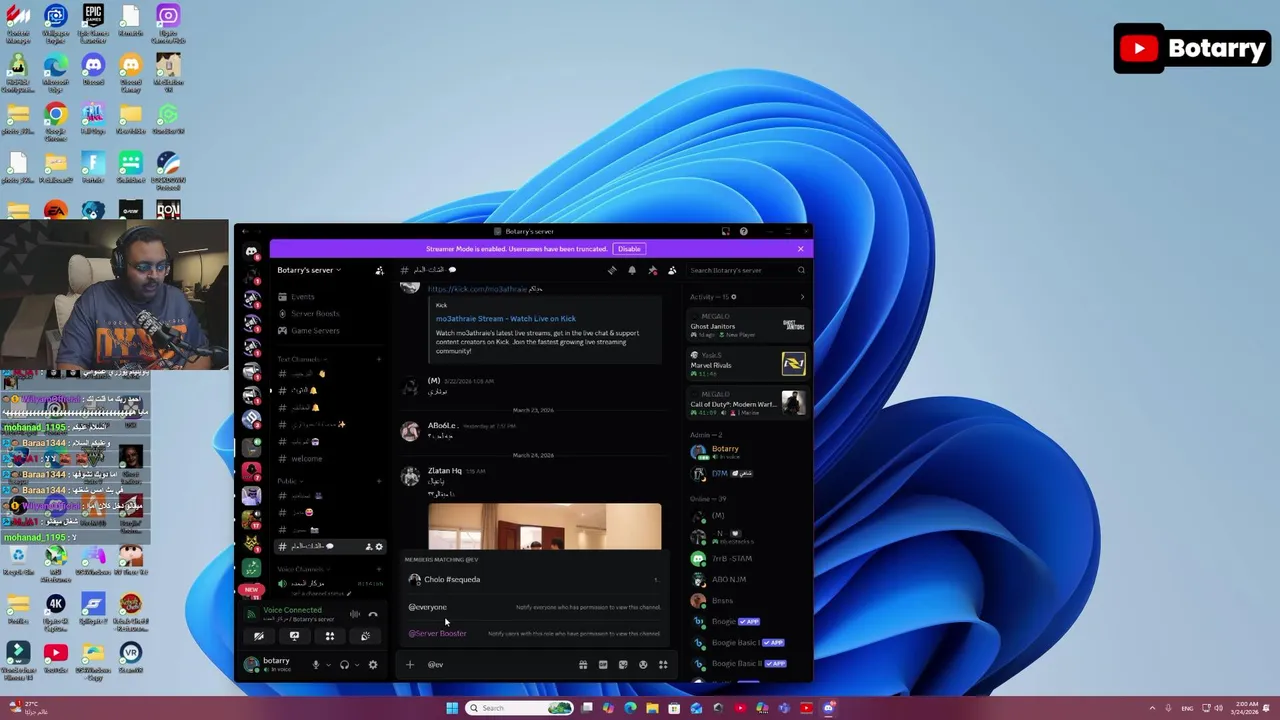Open user settings gear

point(373,665)
